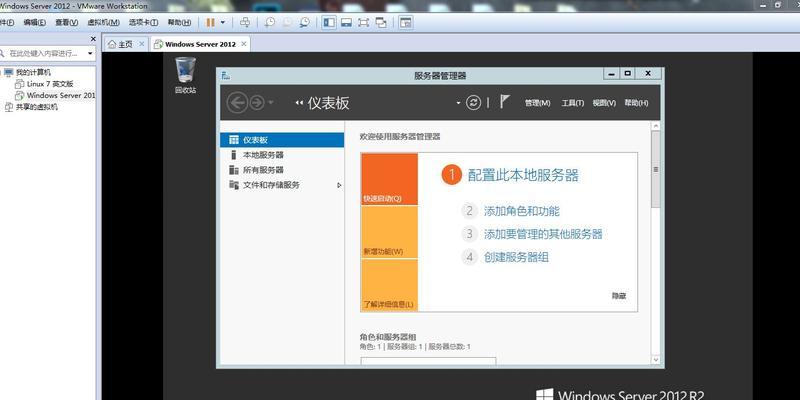Click the Server Manager forward arrow button
This screenshot has height=400, width=800.
[x=257, y=103]
